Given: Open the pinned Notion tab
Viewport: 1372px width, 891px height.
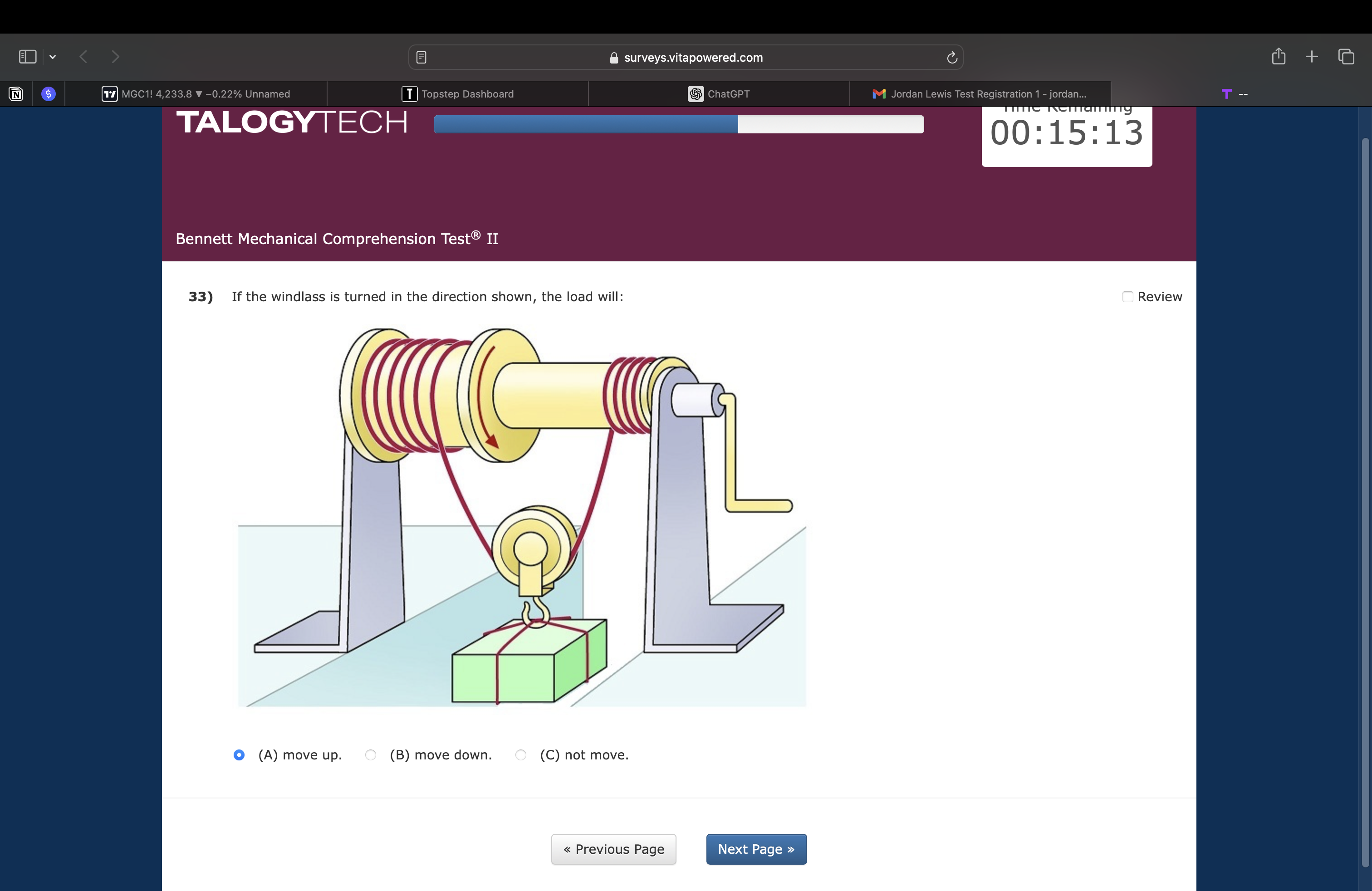Looking at the screenshot, I should pos(16,94).
